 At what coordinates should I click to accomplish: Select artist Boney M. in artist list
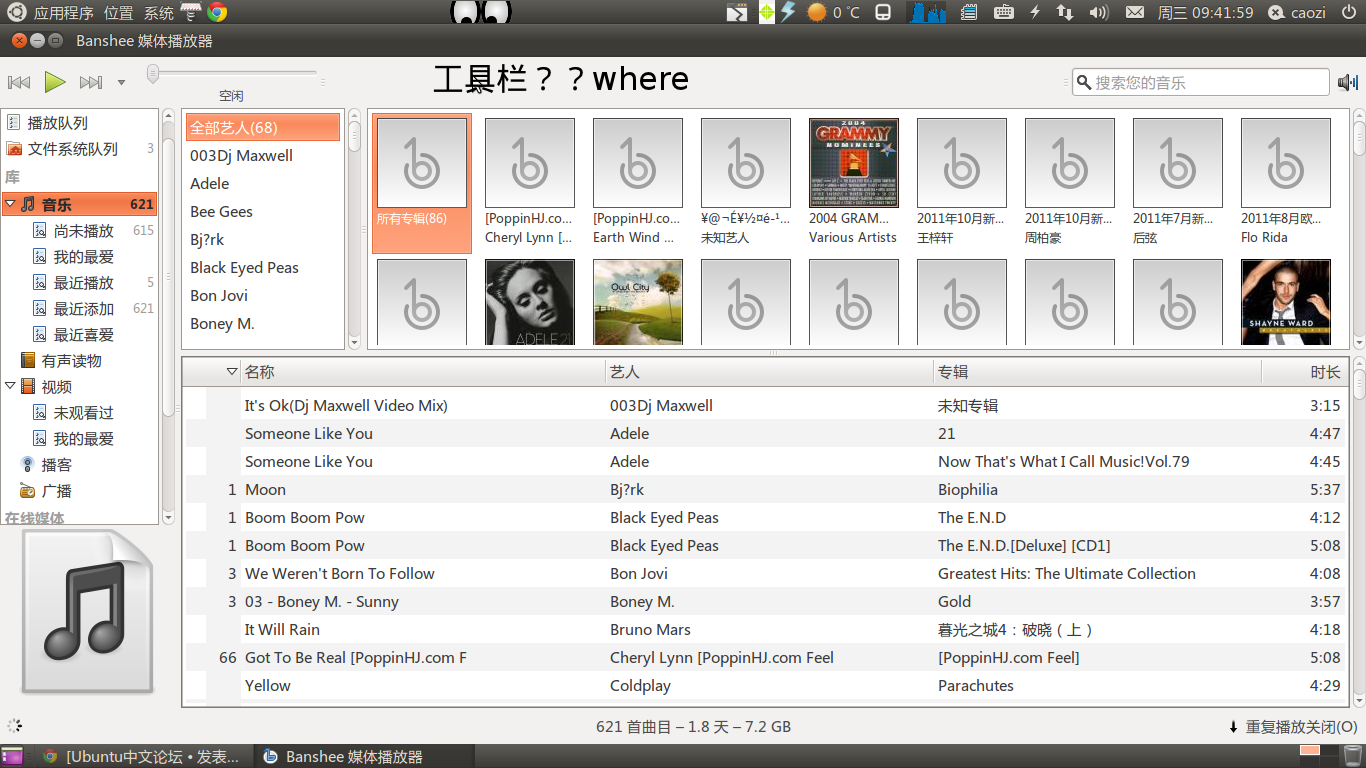pyautogui.click(x=263, y=323)
